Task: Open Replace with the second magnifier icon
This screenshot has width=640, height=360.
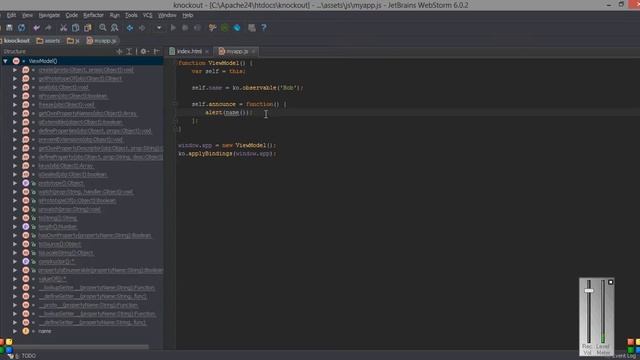Action: click(x=115, y=28)
